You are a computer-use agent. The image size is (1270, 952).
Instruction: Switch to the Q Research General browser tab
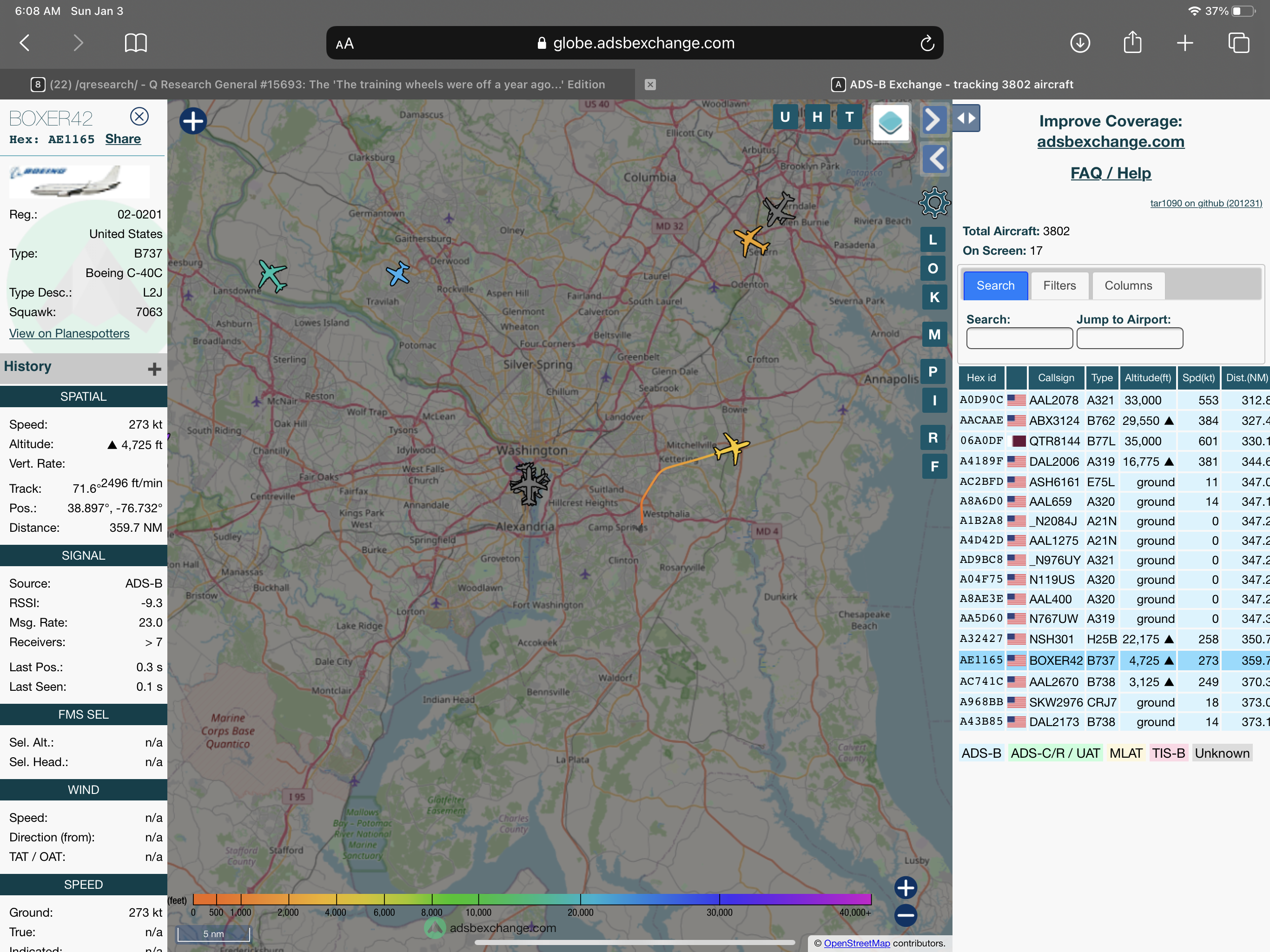(317, 85)
